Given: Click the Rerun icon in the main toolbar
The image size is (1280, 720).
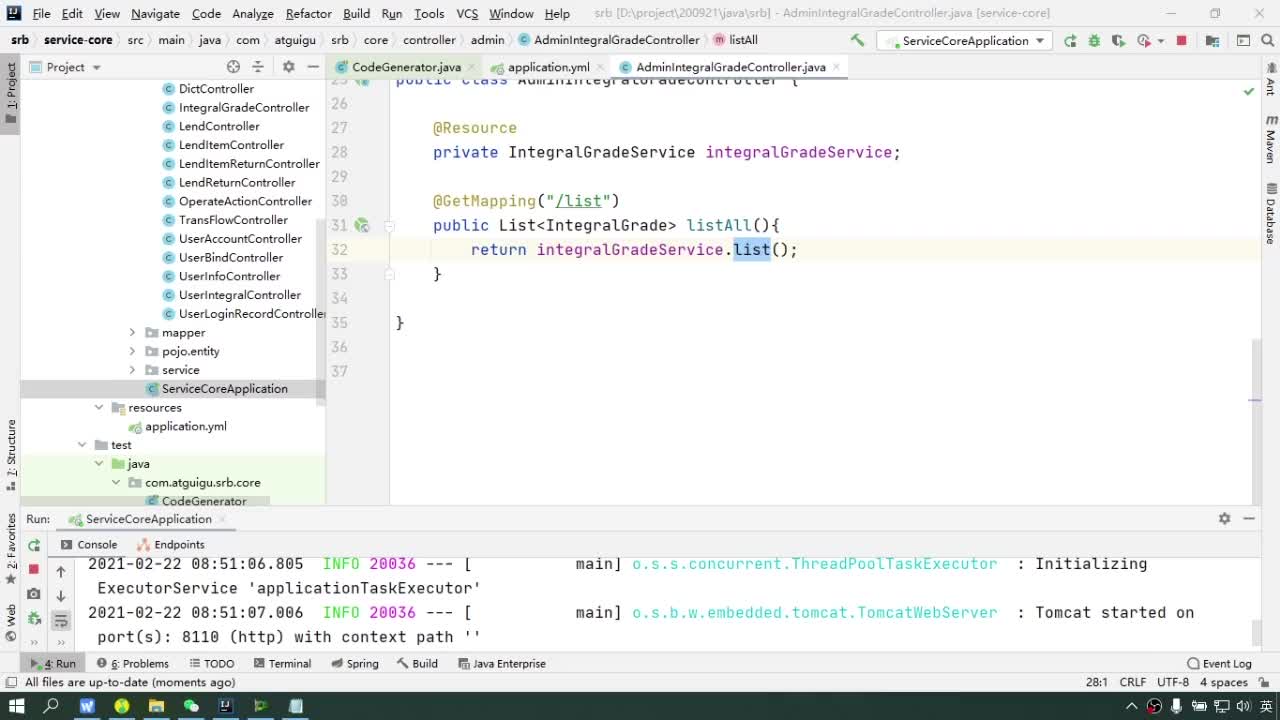Looking at the screenshot, I should pyautogui.click(x=1070, y=40).
